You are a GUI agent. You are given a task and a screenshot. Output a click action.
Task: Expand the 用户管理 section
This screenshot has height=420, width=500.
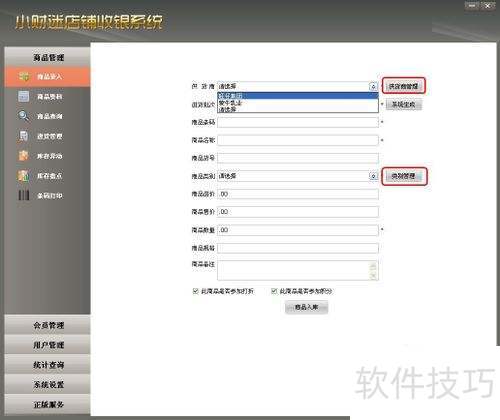(x=47, y=345)
